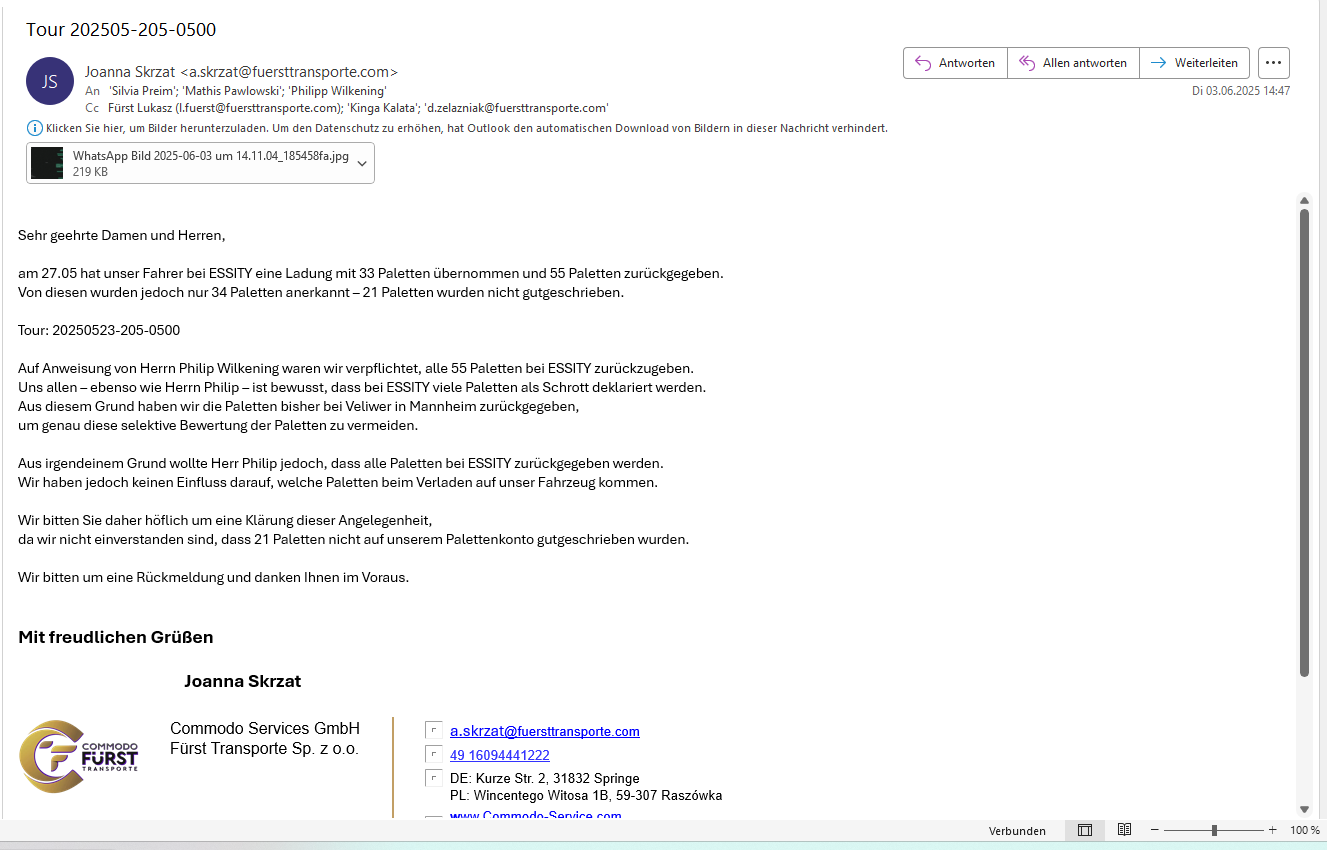1327x850 pixels.
Task: Click scroll up arrow of message scrollbar
Action: pyautogui.click(x=1304, y=201)
